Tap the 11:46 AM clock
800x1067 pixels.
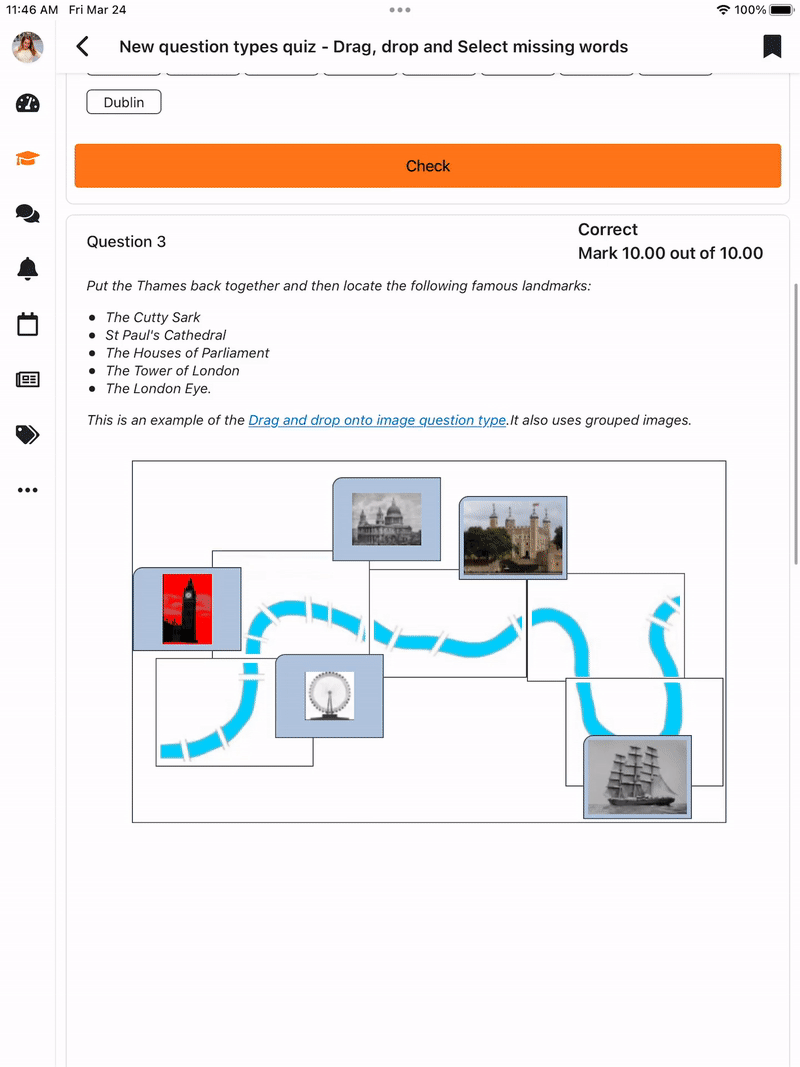pos(32,10)
